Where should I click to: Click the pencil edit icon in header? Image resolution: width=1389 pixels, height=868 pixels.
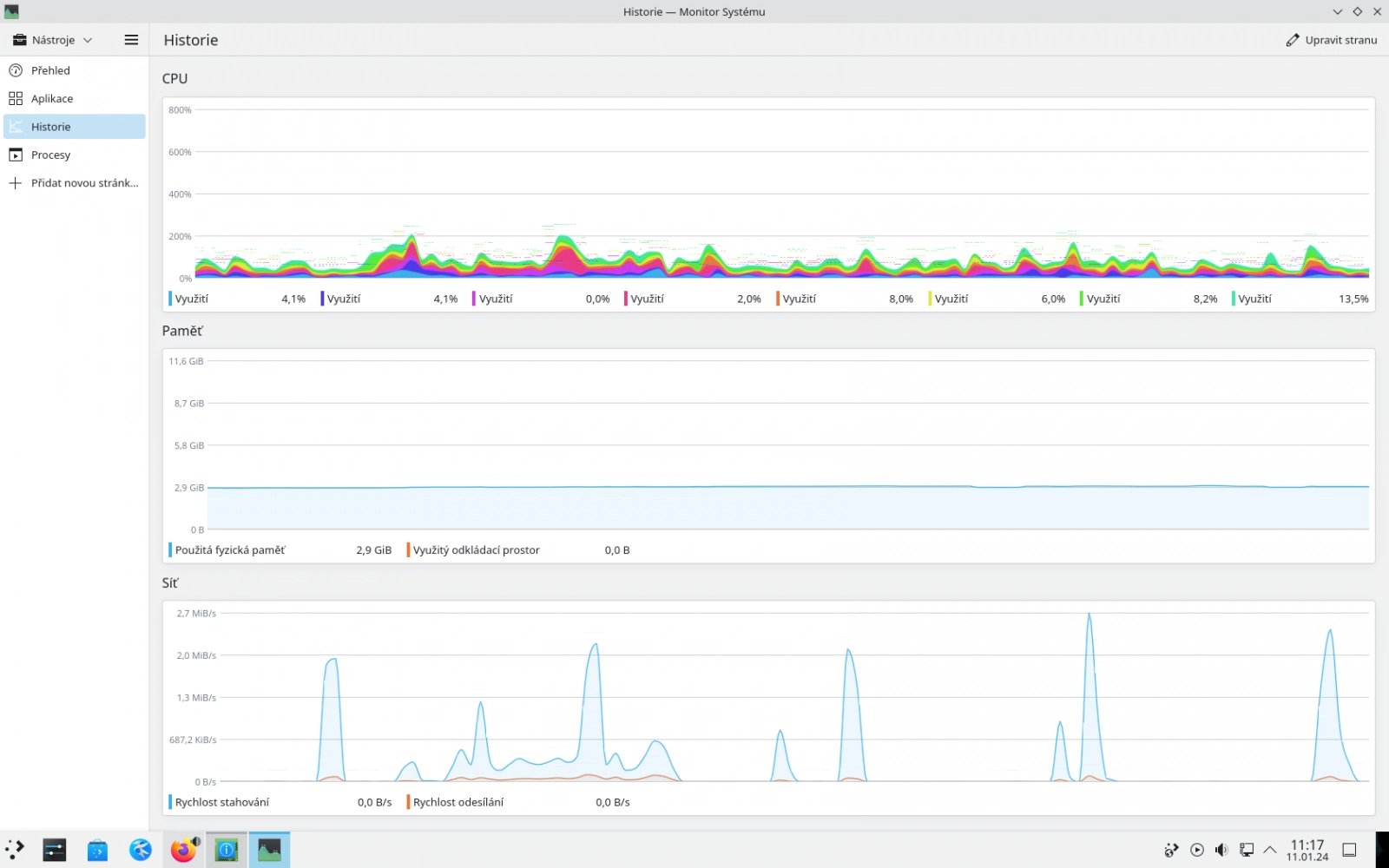point(1292,40)
